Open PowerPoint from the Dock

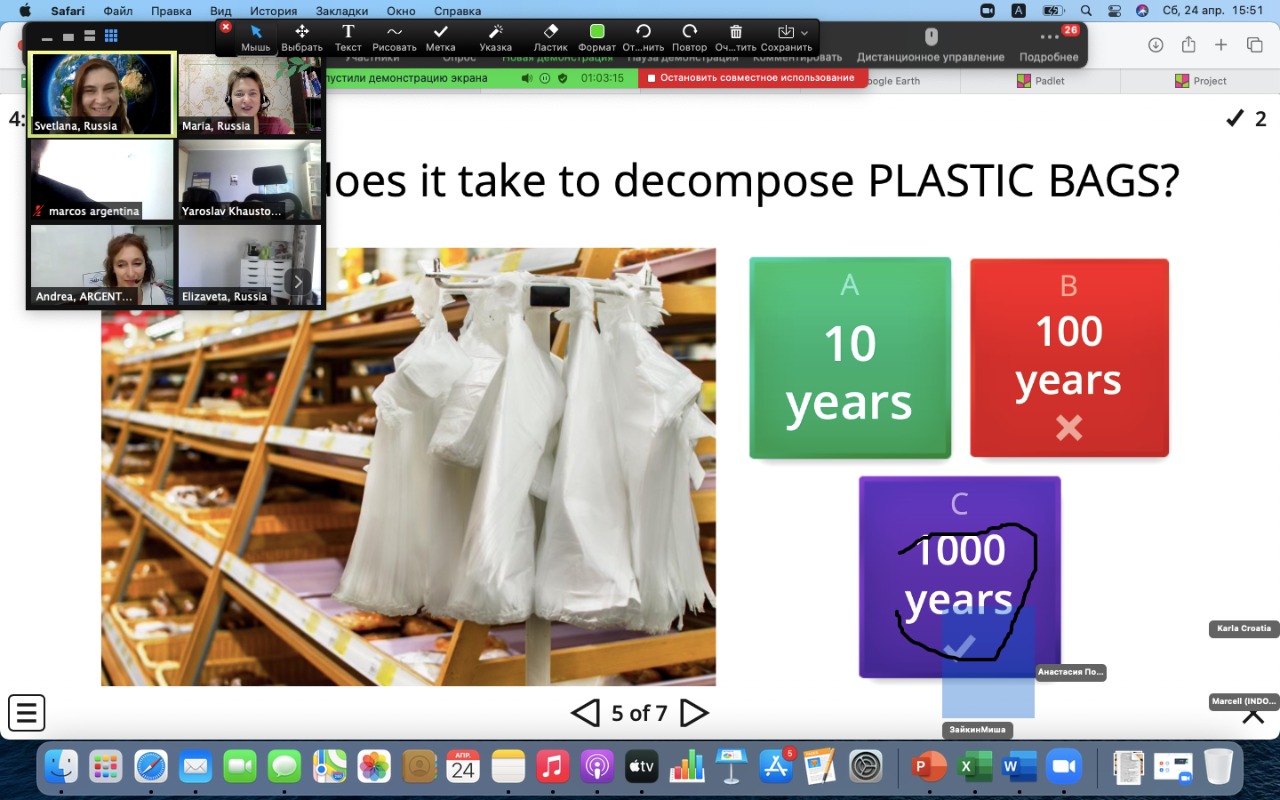pos(930,767)
